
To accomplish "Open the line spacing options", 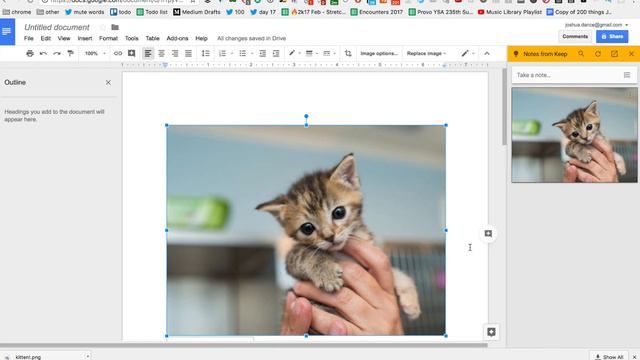I will coord(206,53).
